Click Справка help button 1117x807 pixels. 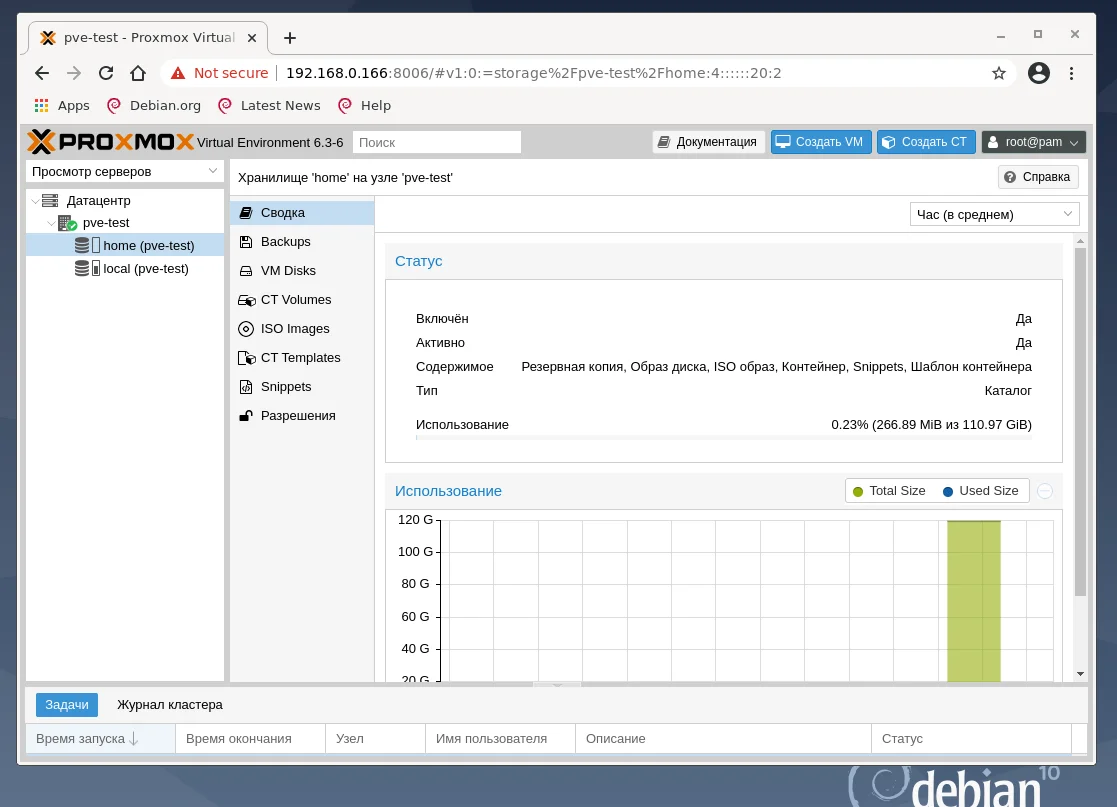click(1038, 177)
